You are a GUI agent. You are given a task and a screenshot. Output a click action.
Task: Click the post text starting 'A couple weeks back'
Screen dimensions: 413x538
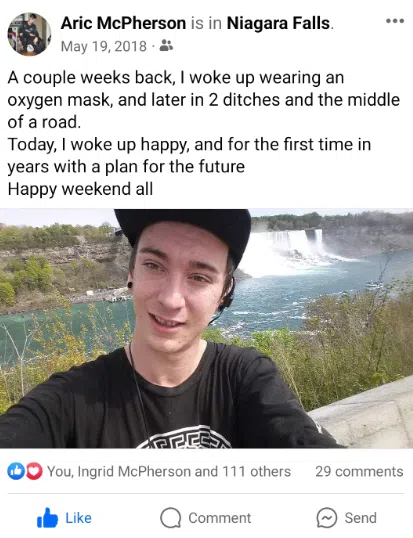pos(204,100)
